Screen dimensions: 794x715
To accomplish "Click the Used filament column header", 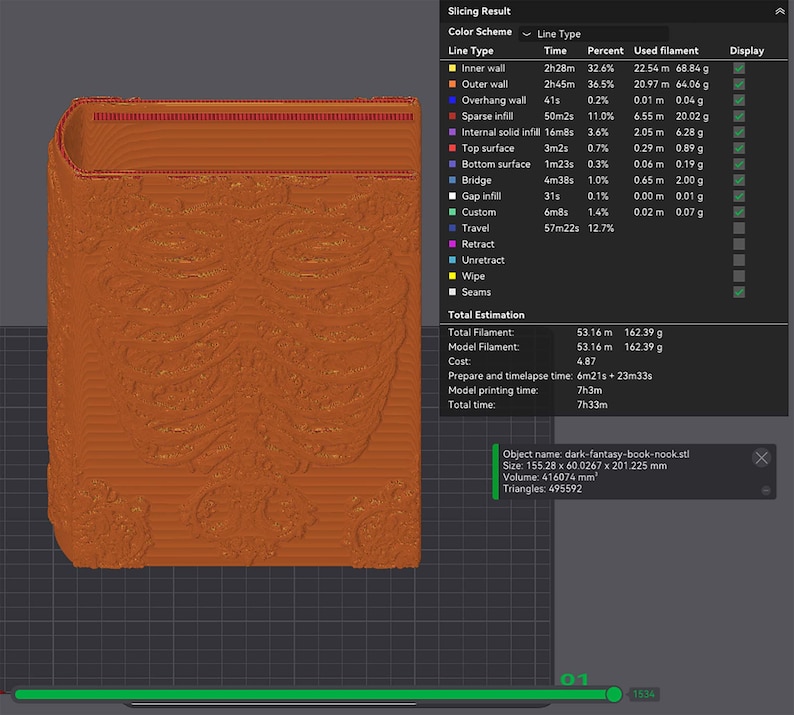I will (666, 51).
